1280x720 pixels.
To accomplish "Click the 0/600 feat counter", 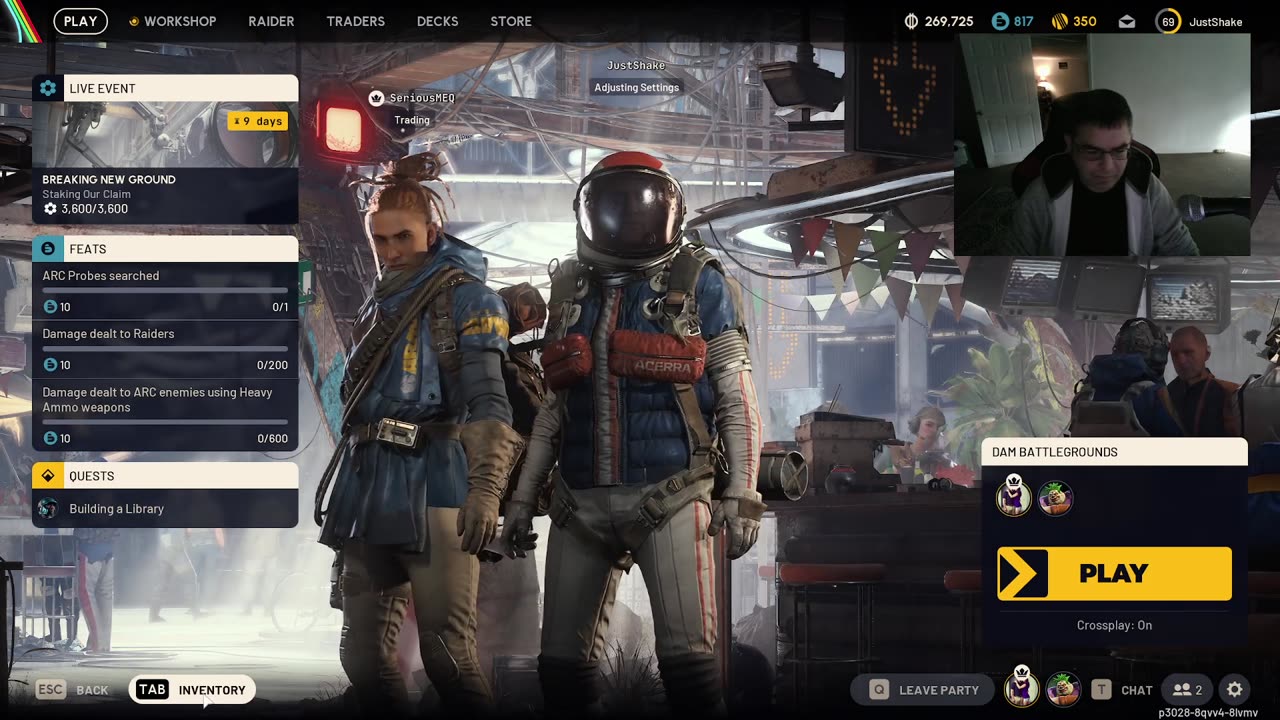I will (x=272, y=438).
